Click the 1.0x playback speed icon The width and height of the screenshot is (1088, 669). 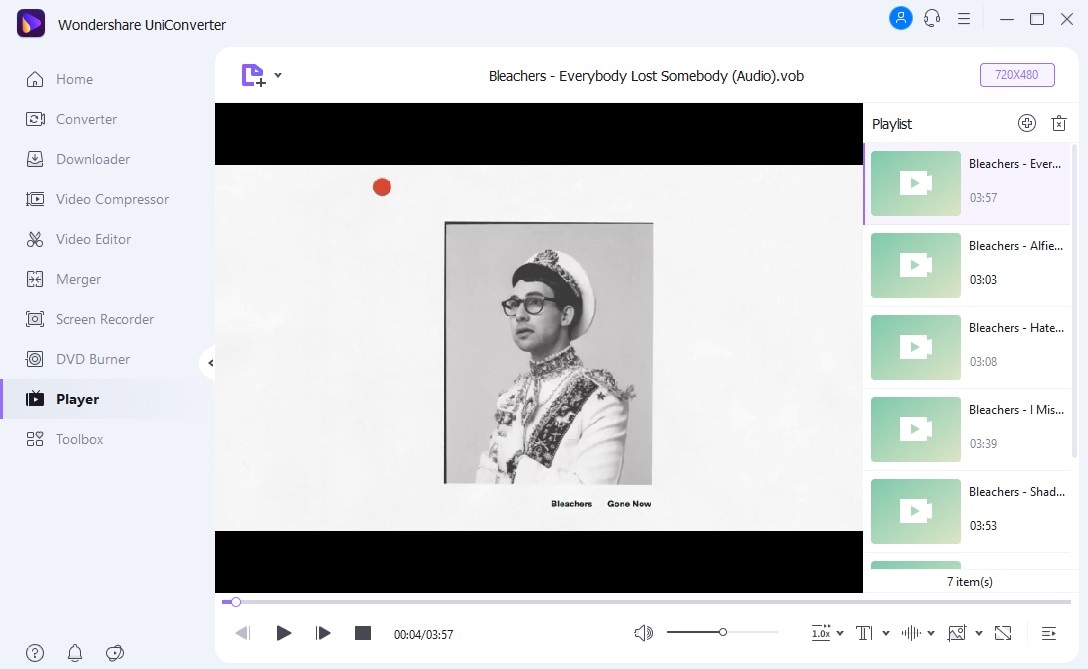tap(821, 633)
